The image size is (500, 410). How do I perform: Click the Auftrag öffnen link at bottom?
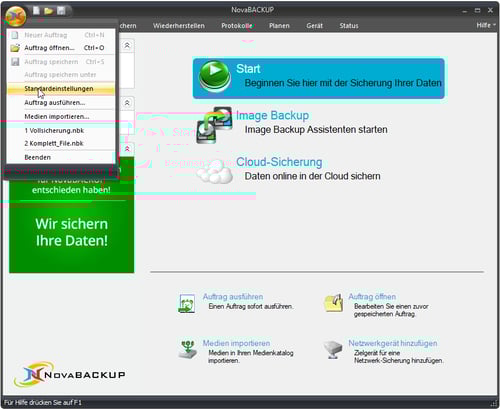pyautogui.click(x=372, y=297)
